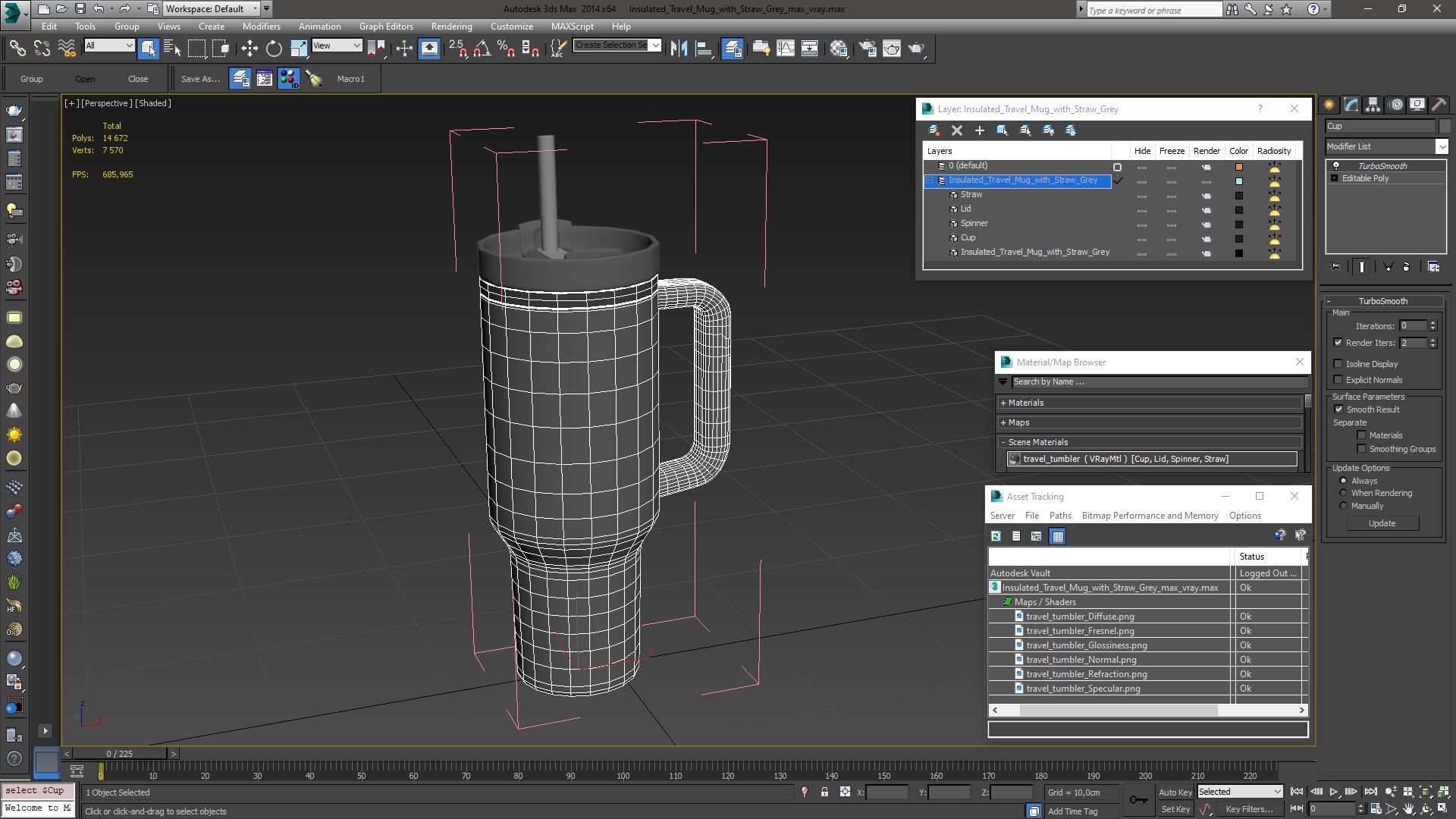1456x819 pixels.
Task: Select the Select and Rotate tool
Action: click(x=274, y=49)
